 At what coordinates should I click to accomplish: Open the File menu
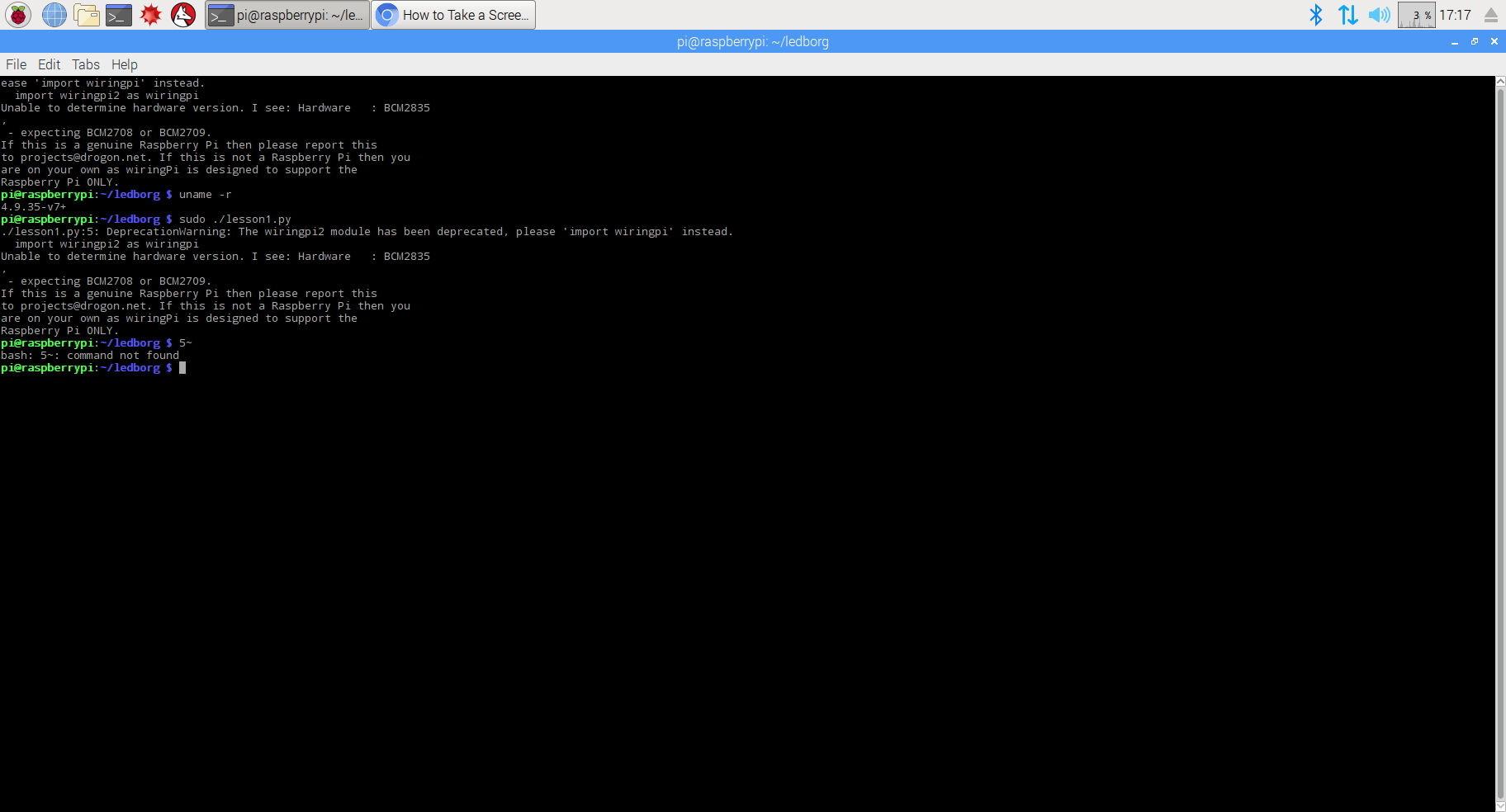tap(16, 64)
